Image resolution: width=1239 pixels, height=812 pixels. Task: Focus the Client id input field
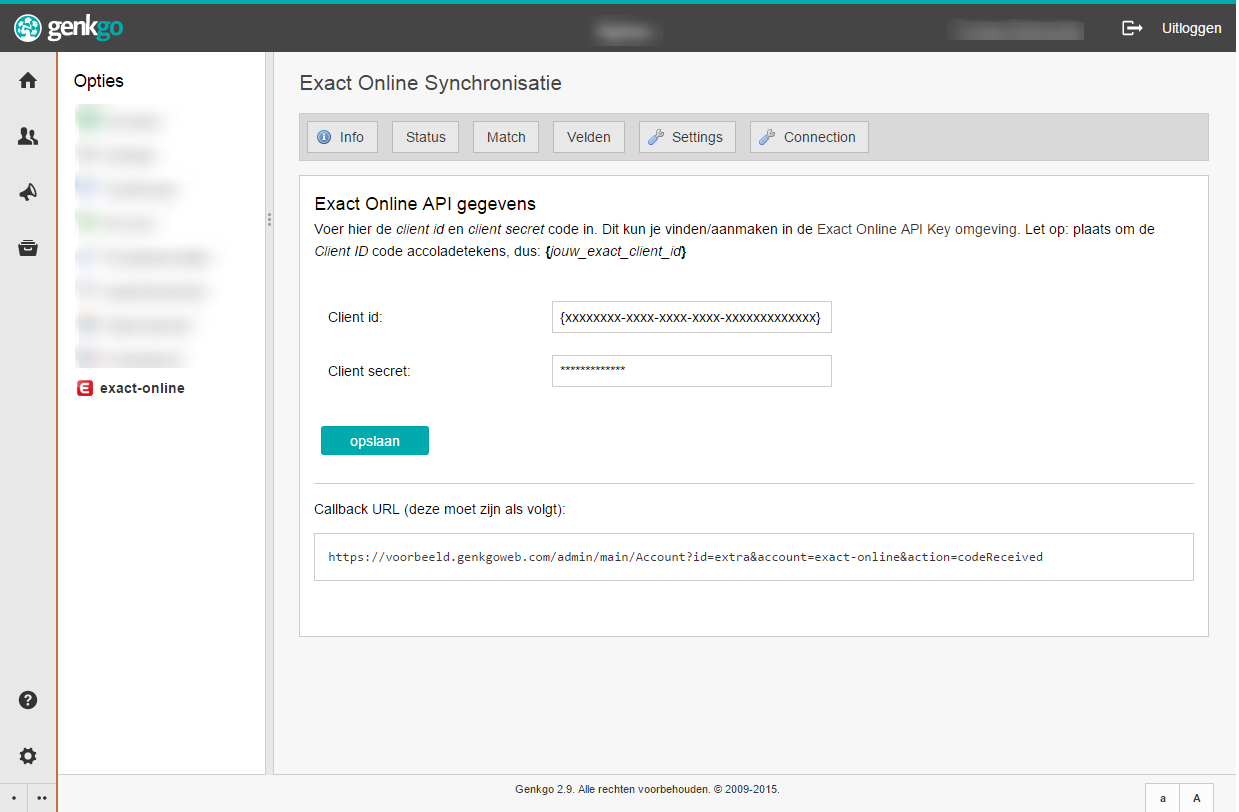coord(692,317)
